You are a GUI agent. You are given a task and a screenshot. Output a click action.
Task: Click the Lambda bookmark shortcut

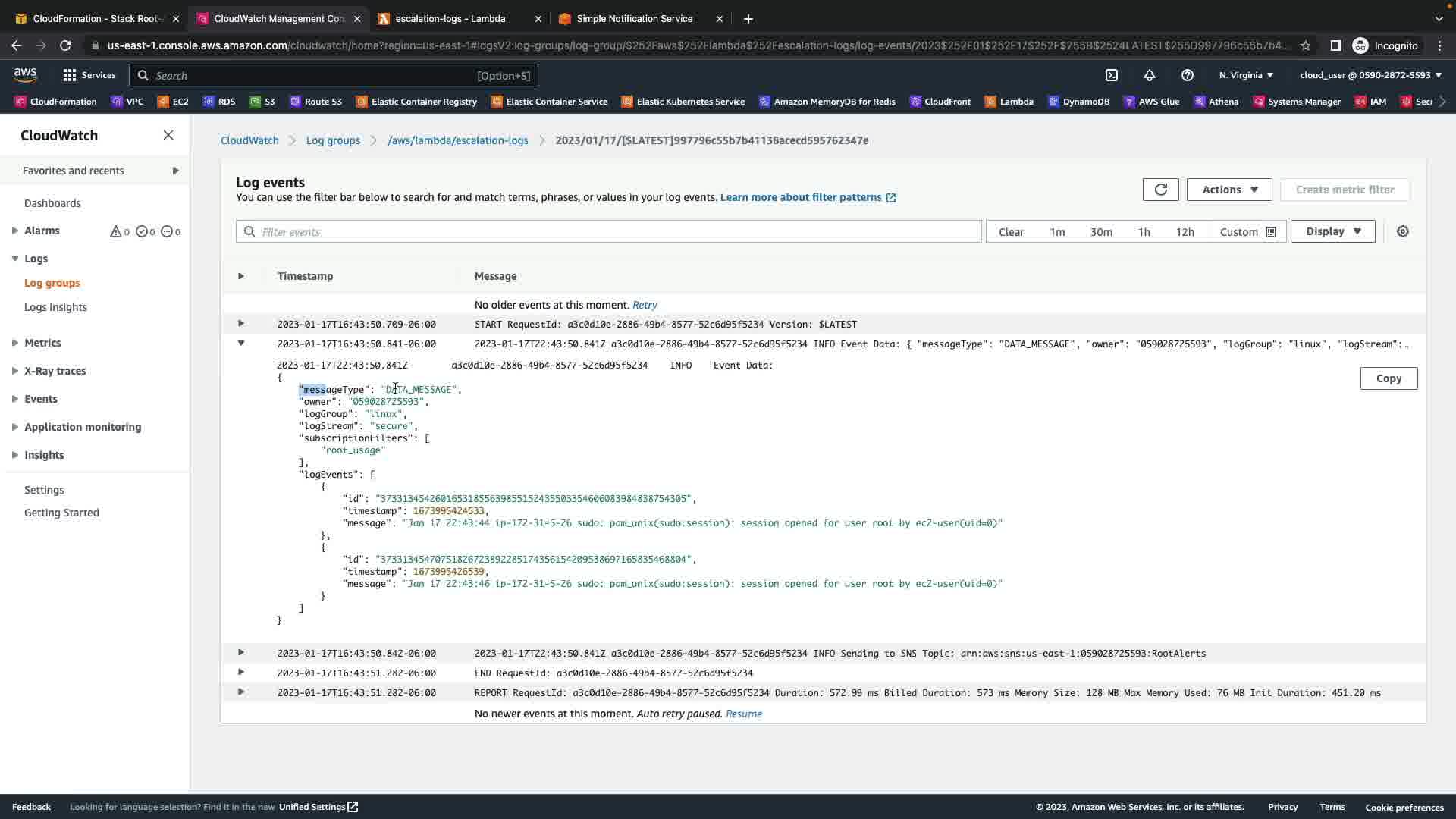coord(1008,102)
